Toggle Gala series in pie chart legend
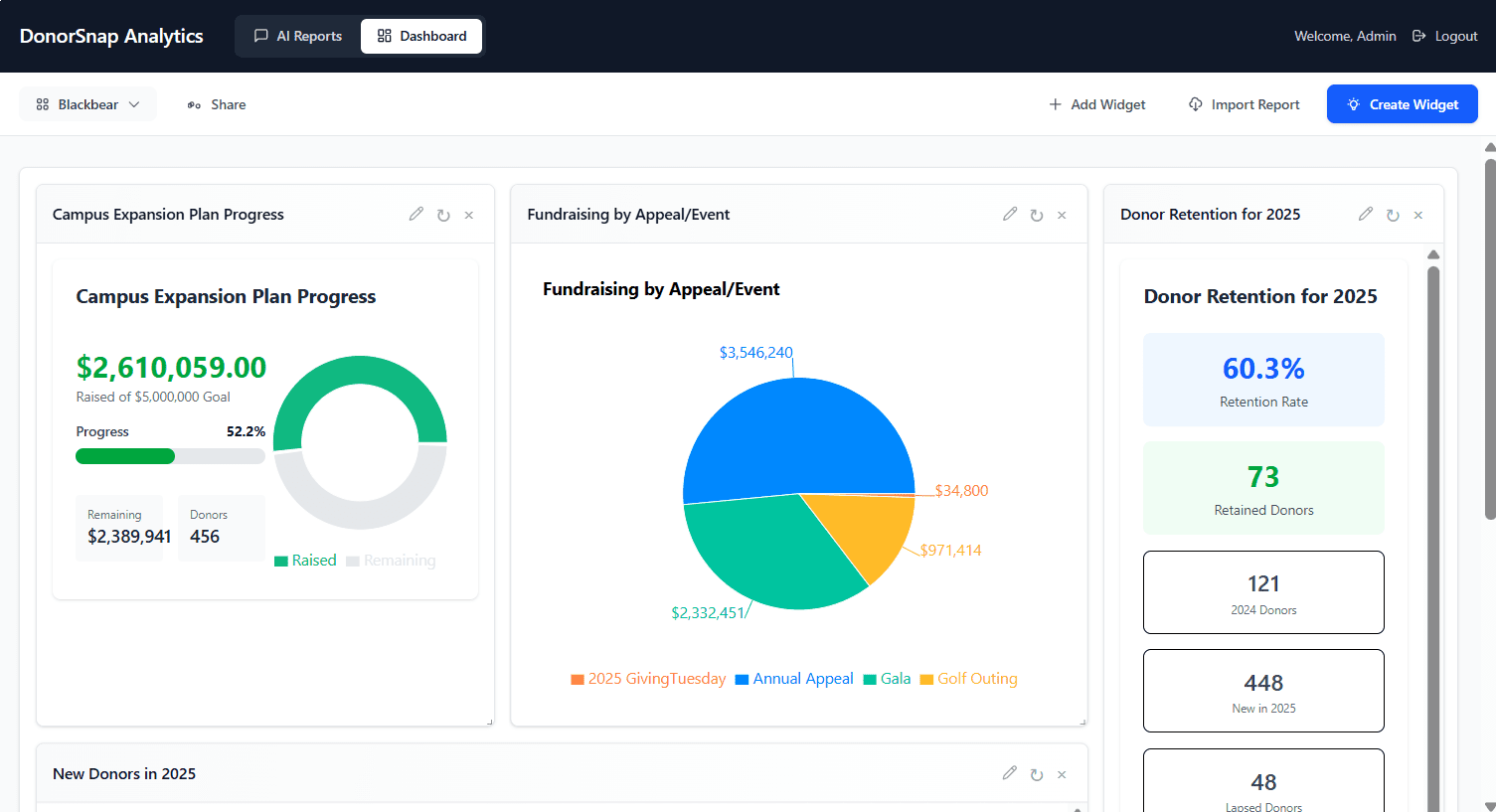 tap(887, 679)
